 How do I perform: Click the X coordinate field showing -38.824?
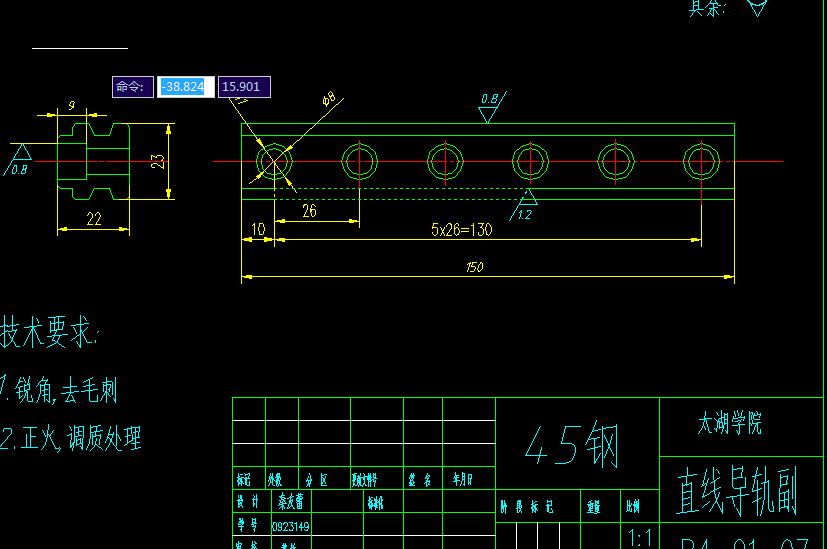point(186,87)
